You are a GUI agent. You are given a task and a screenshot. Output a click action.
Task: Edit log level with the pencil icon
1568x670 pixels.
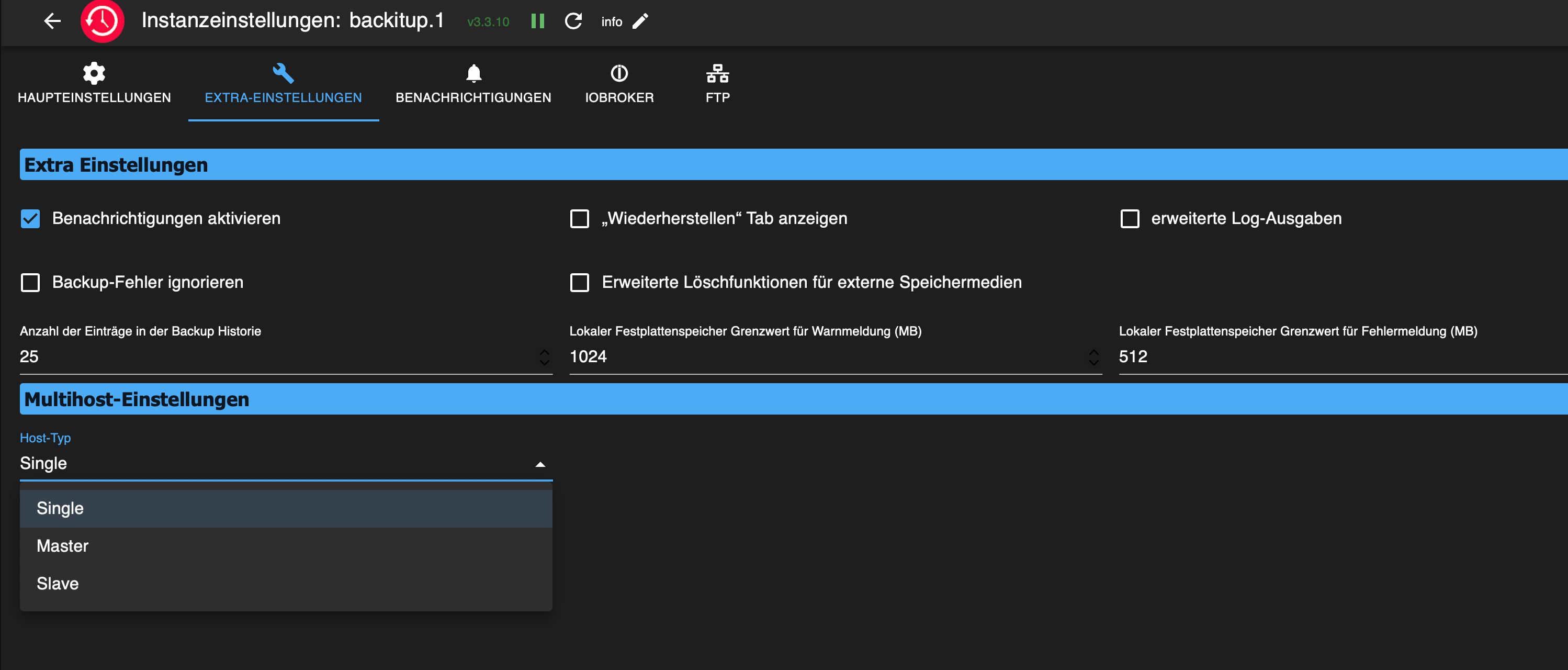pyautogui.click(x=640, y=21)
